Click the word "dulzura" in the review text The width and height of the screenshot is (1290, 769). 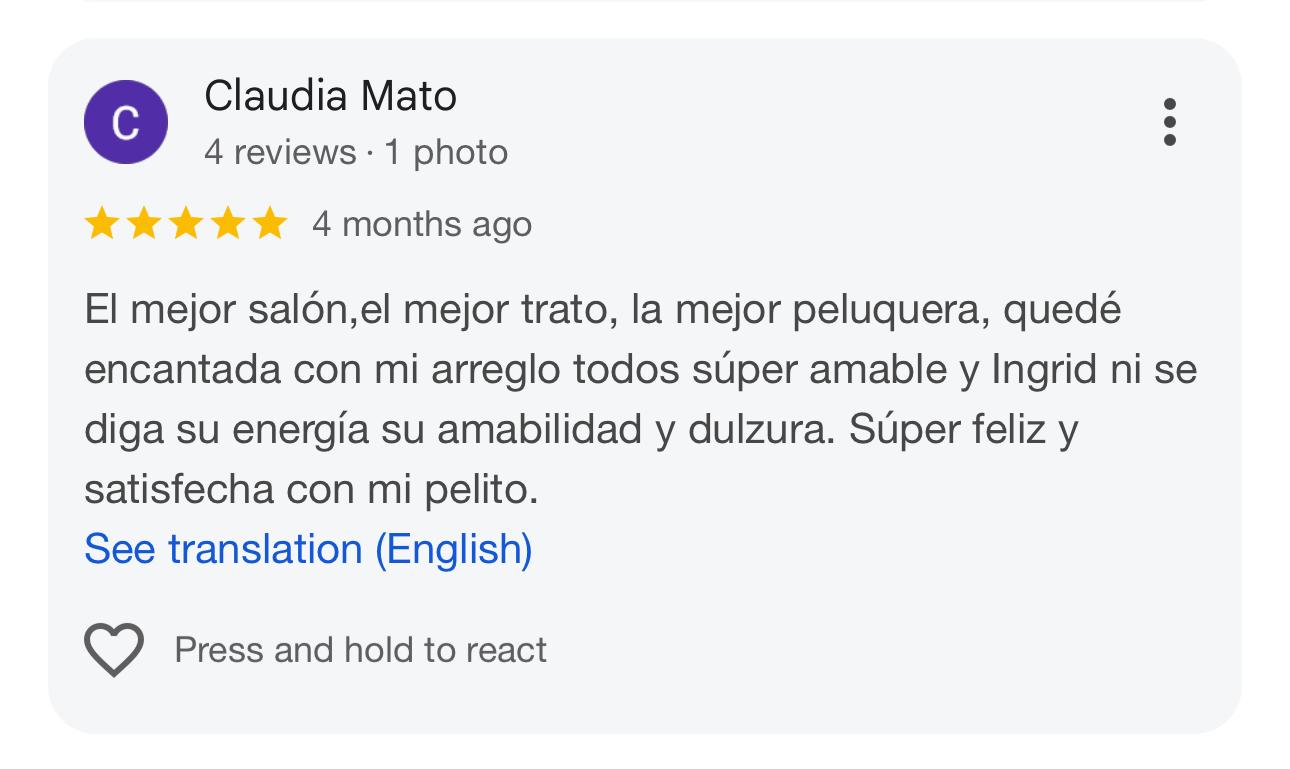764,429
